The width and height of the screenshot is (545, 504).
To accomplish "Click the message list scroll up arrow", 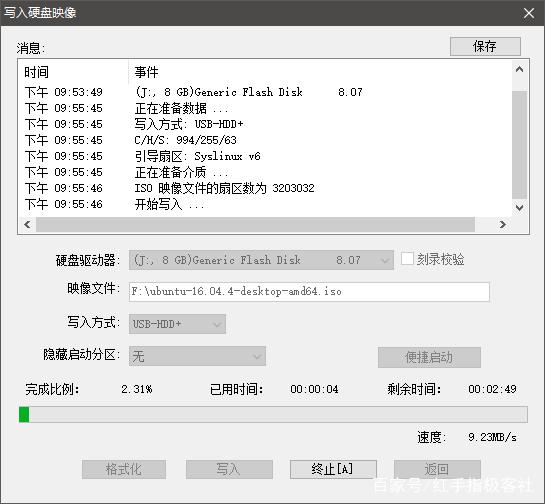I will (520, 69).
